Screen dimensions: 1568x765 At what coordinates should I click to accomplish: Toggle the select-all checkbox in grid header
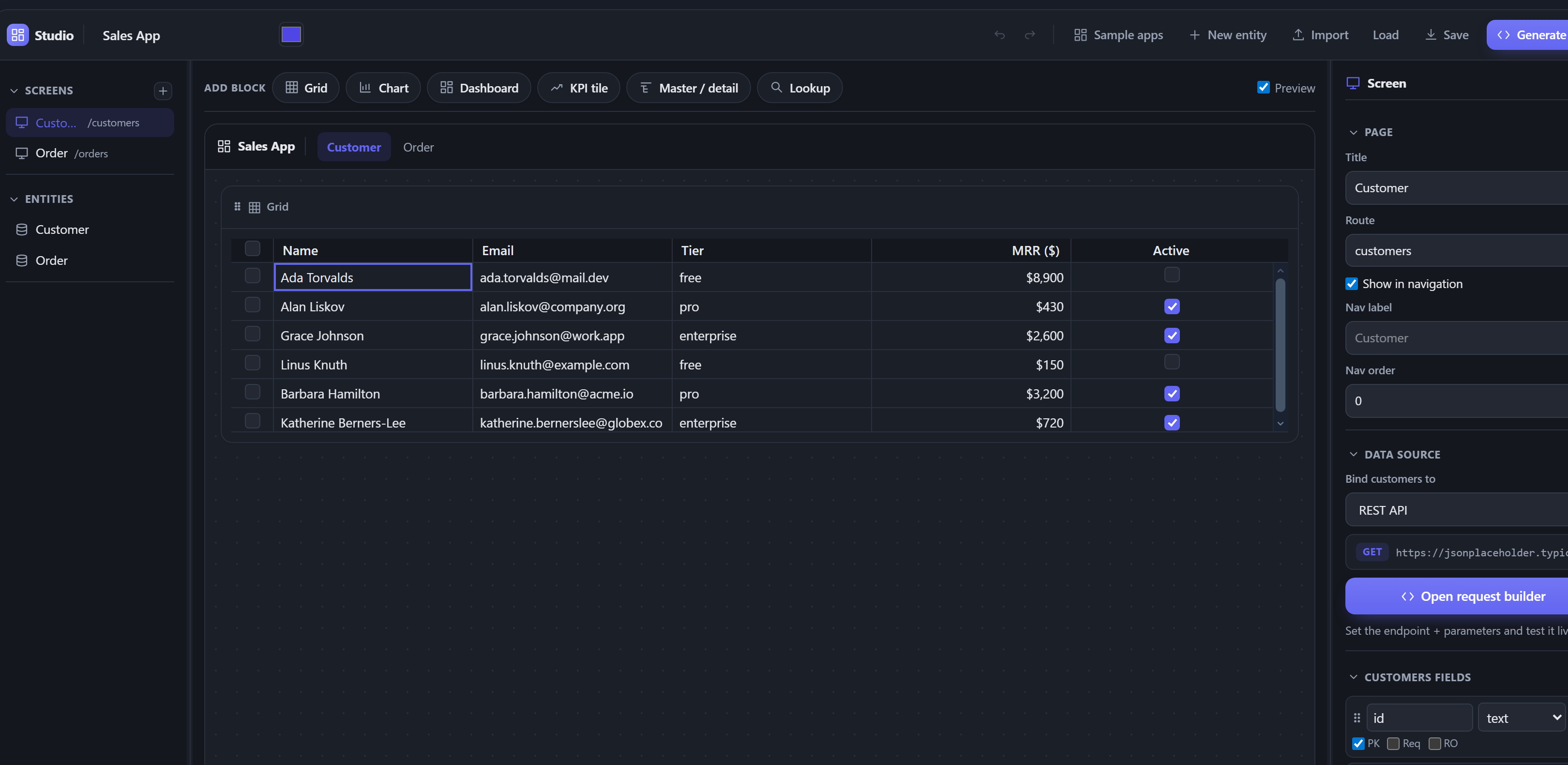pyautogui.click(x=252, y=248)
